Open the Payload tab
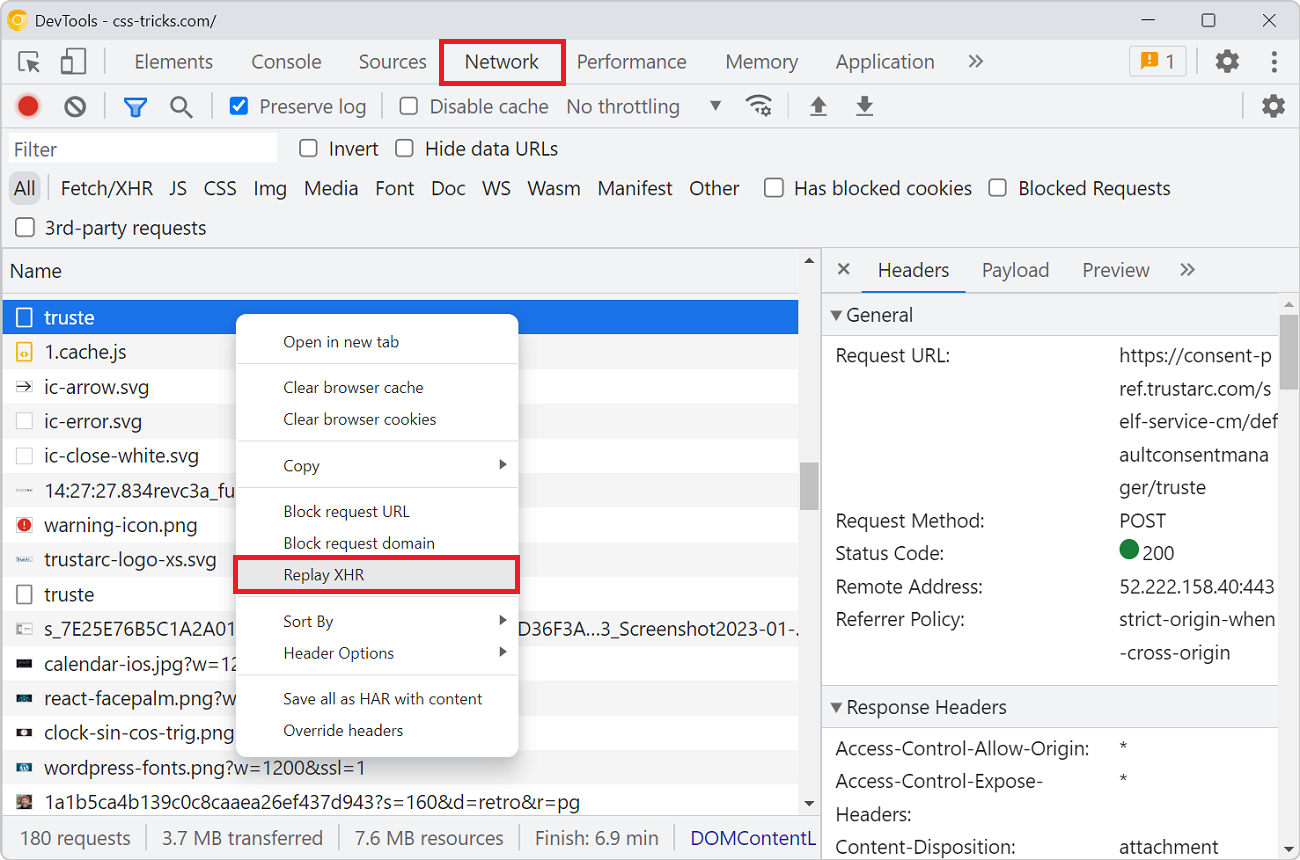The image size is (1300, 860). click(x=1015, y=270)
